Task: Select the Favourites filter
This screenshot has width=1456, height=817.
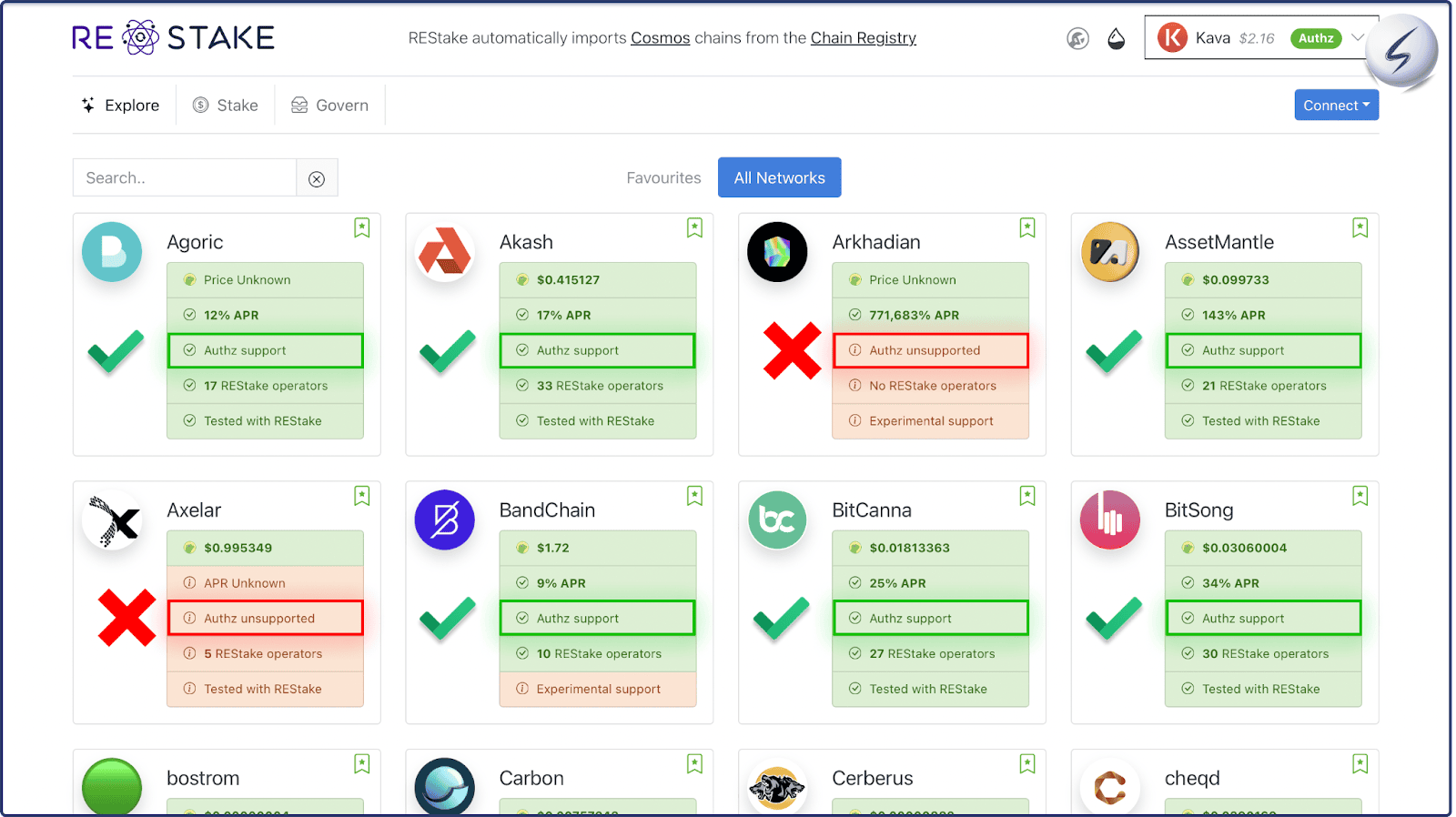Action: [x=663, y=178]
